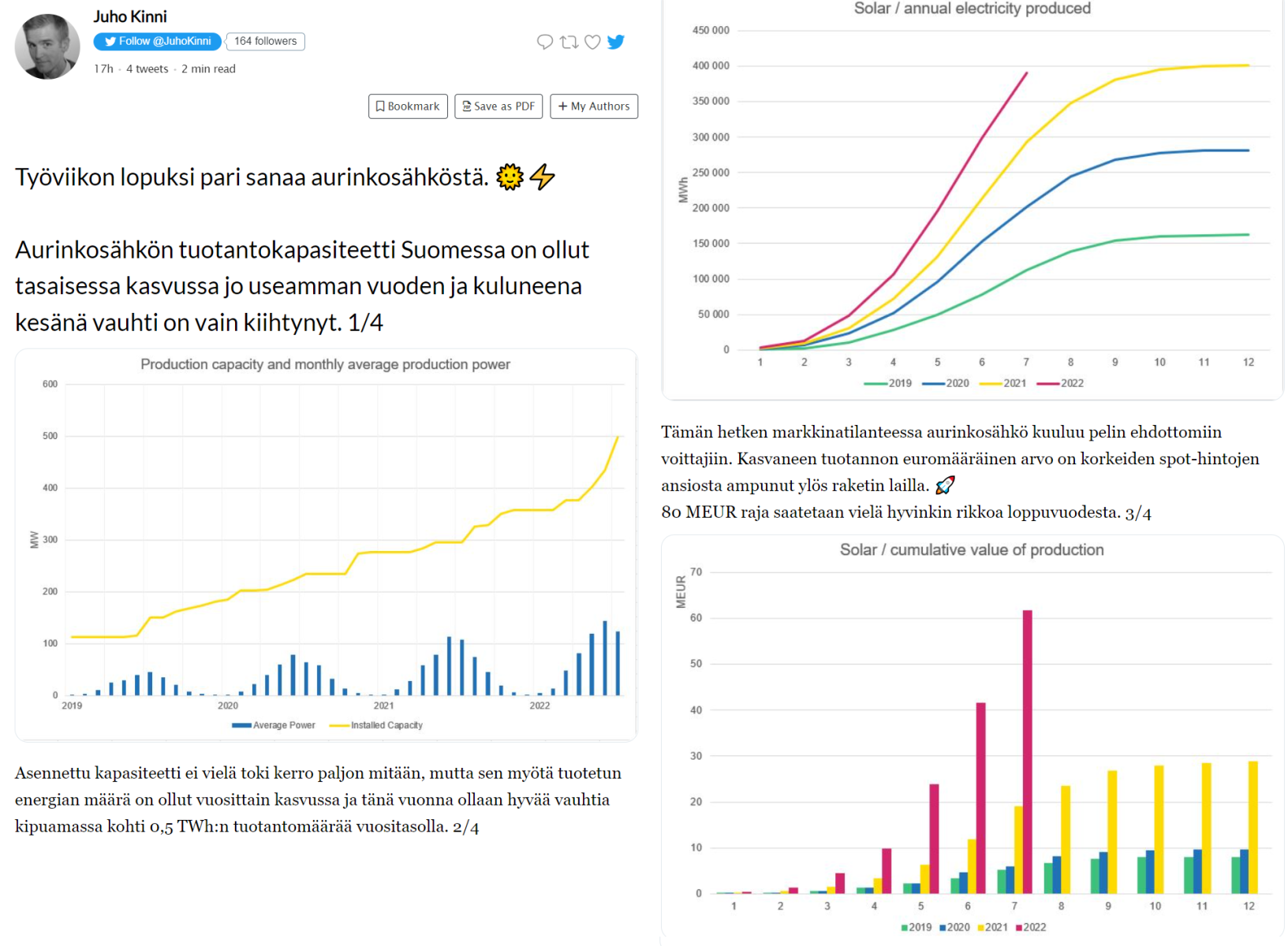Click the 2019 legend in cumulative value chart
This screenshot has width=1288, height=946.
click(x=916, y=927)
